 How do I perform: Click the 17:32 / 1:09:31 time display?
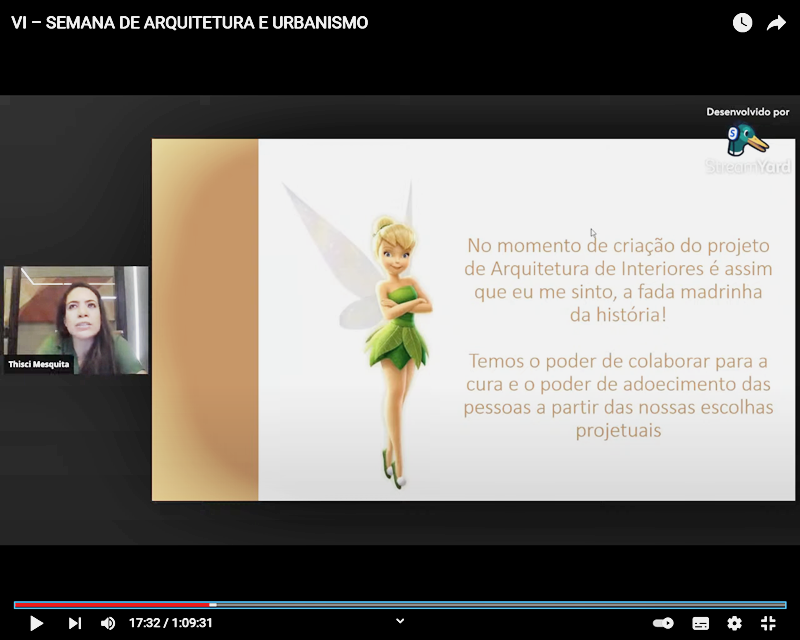tap(170, 623)
